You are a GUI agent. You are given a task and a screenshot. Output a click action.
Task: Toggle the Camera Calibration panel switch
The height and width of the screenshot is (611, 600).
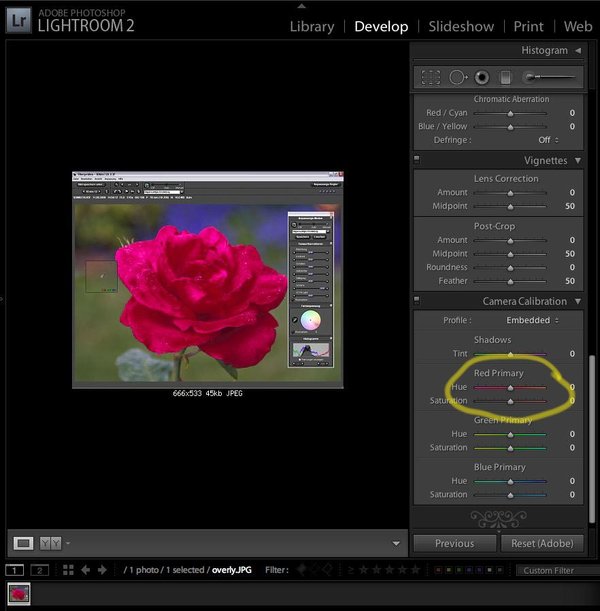click(416, 300)
